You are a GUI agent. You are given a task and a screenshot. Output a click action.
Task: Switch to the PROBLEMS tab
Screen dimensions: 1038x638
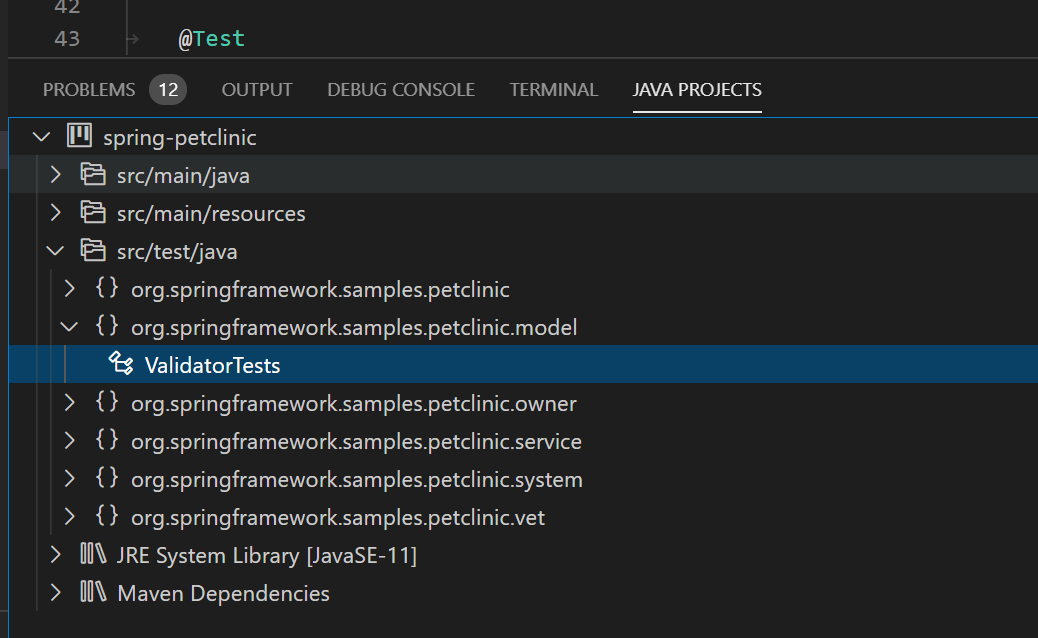point(89,89)
